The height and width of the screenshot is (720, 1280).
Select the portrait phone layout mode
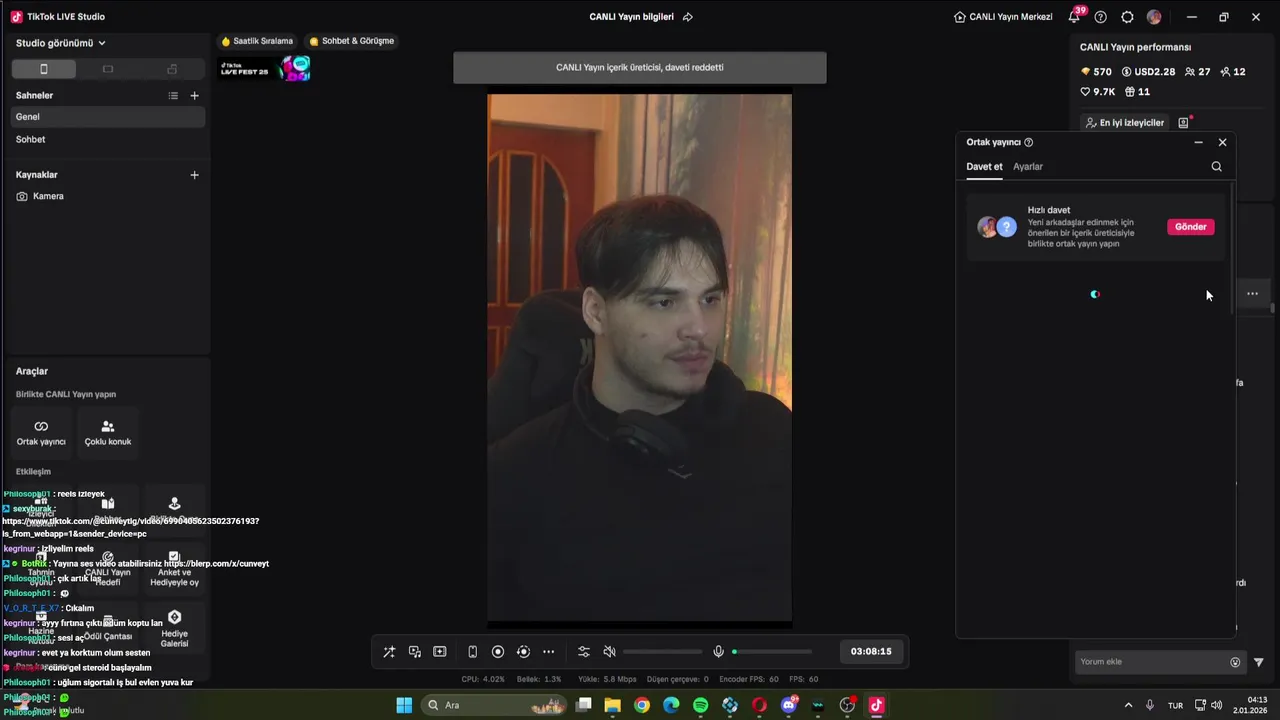pos(43,69)
